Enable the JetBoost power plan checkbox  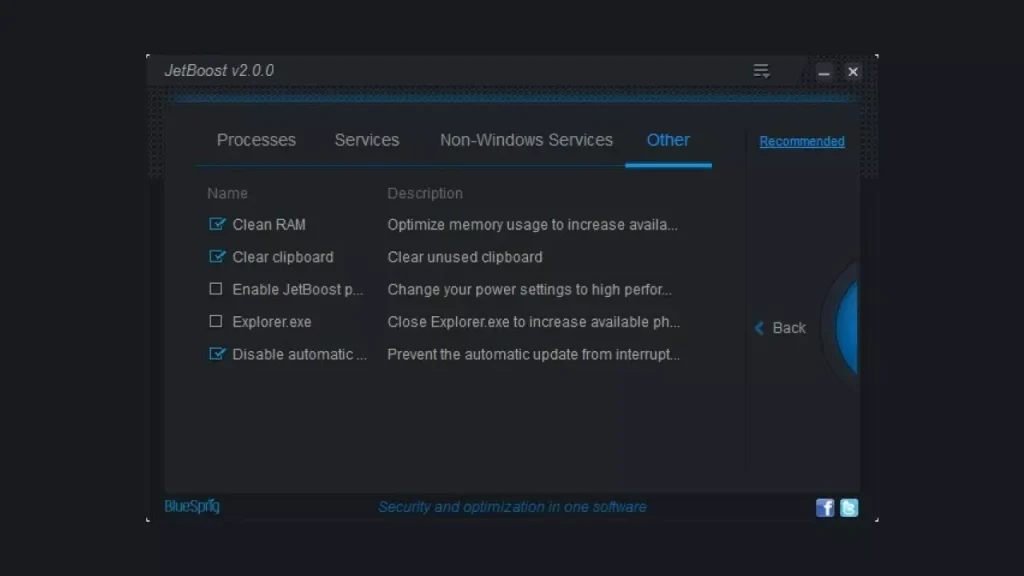pyautogui.click(x=216, y=289)
